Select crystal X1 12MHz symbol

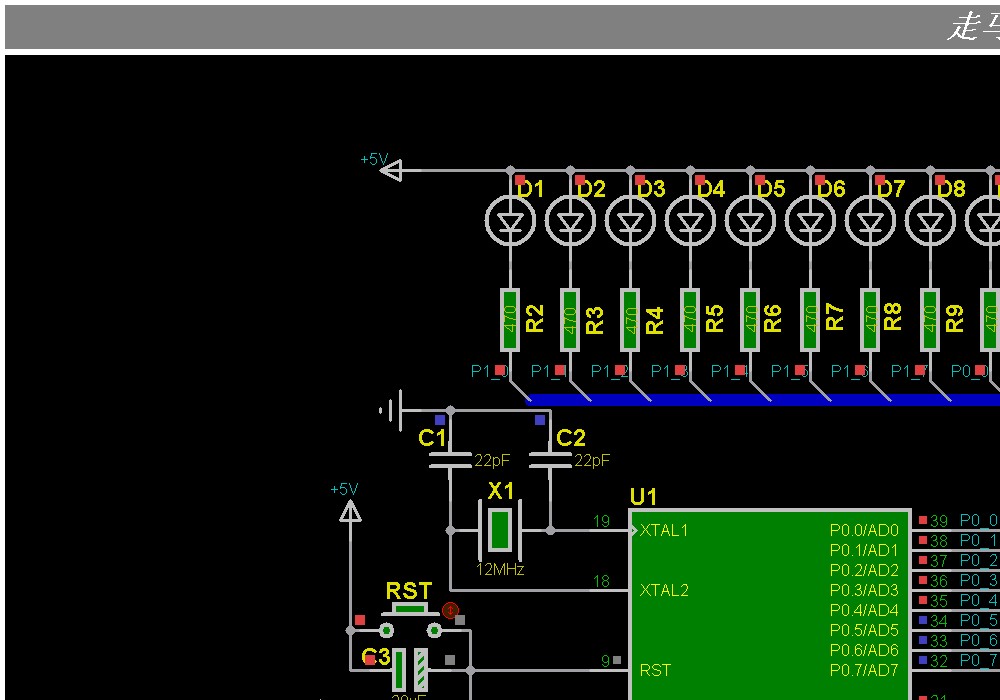[500, 530]
